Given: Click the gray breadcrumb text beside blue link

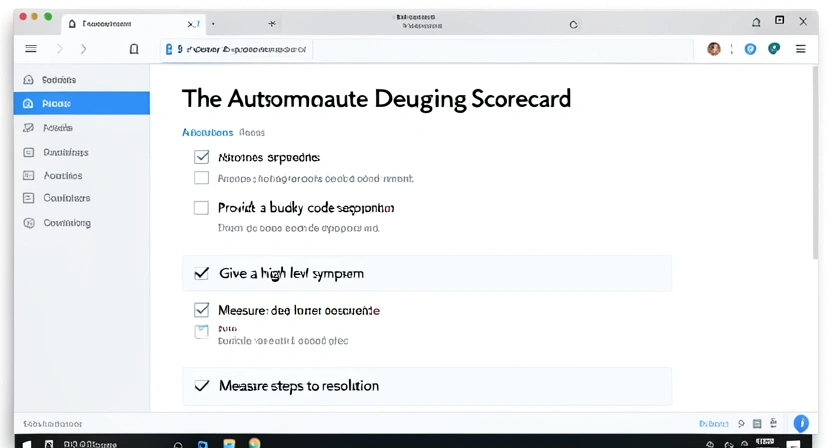Looking at the screenshot, I should [x=252, y=132].
